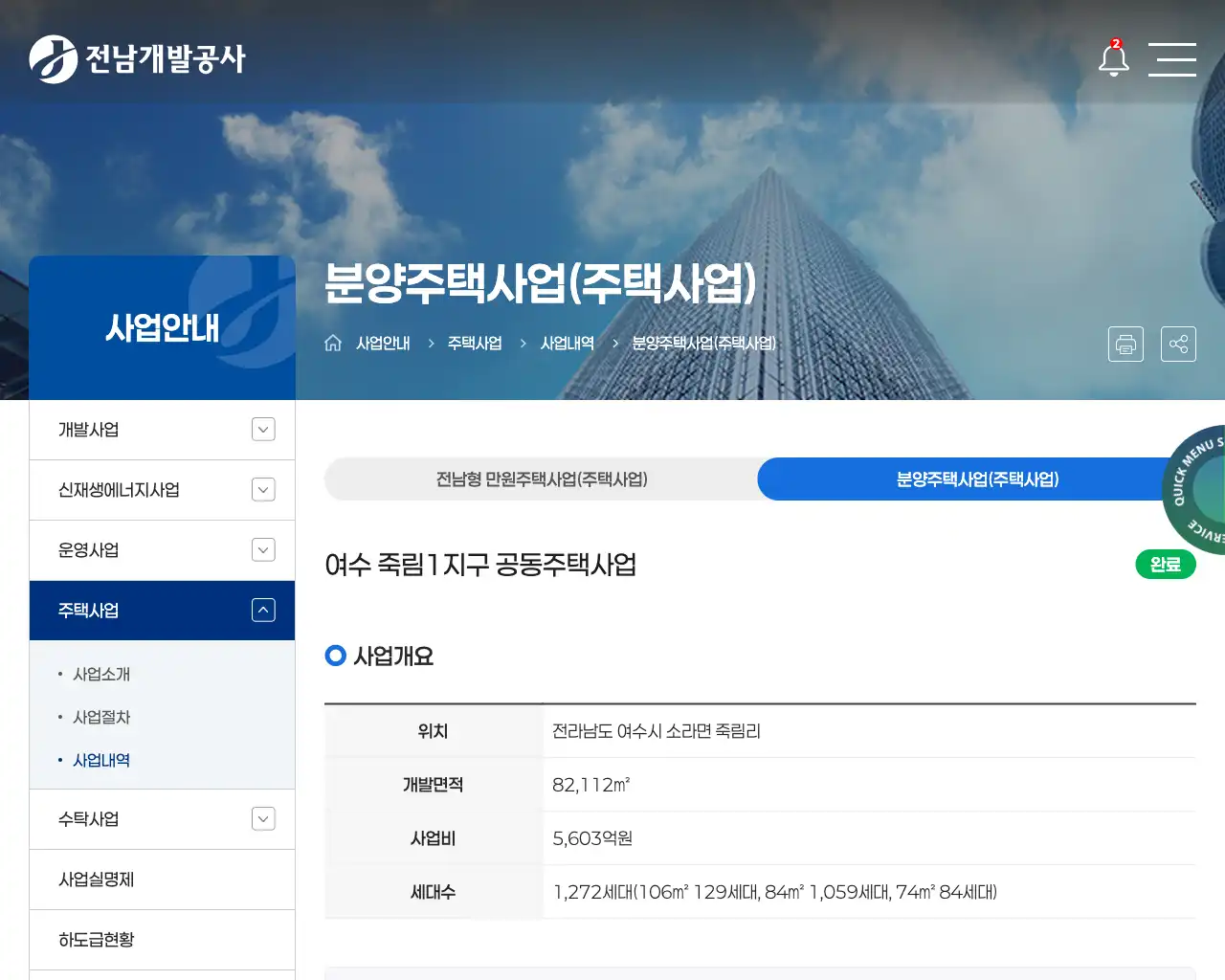Click the 세대수 table header cell

pyautogui.click(x=434, y=892)
